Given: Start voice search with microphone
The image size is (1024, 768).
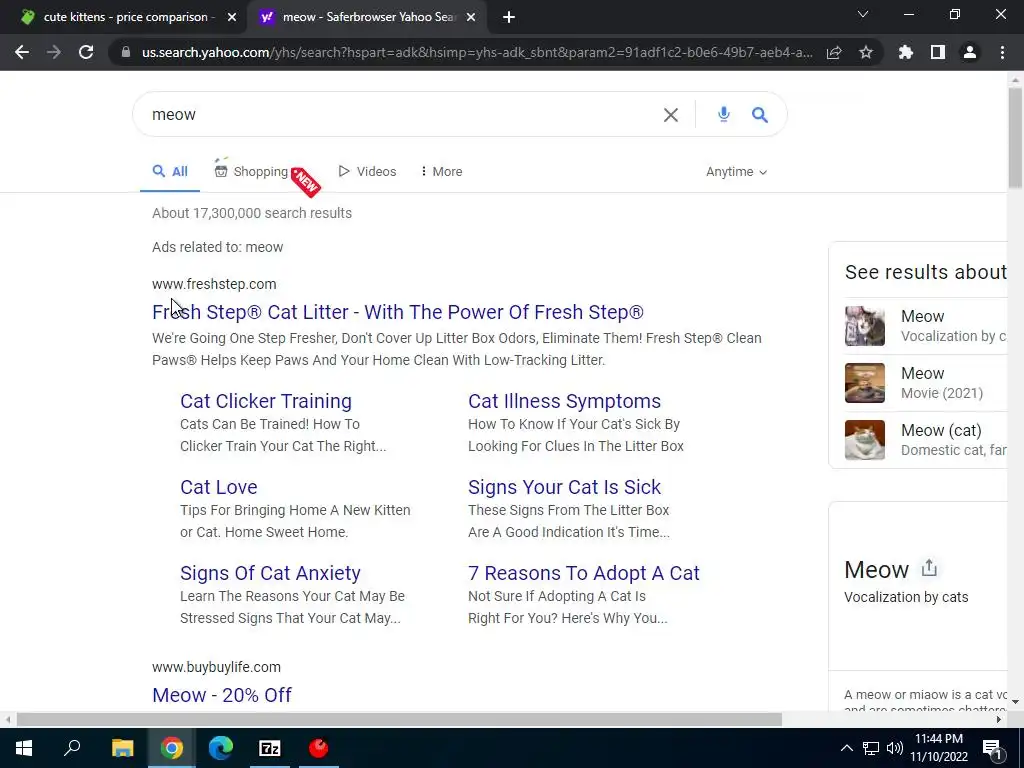Looking at the screenshot, I should (724, 114).
